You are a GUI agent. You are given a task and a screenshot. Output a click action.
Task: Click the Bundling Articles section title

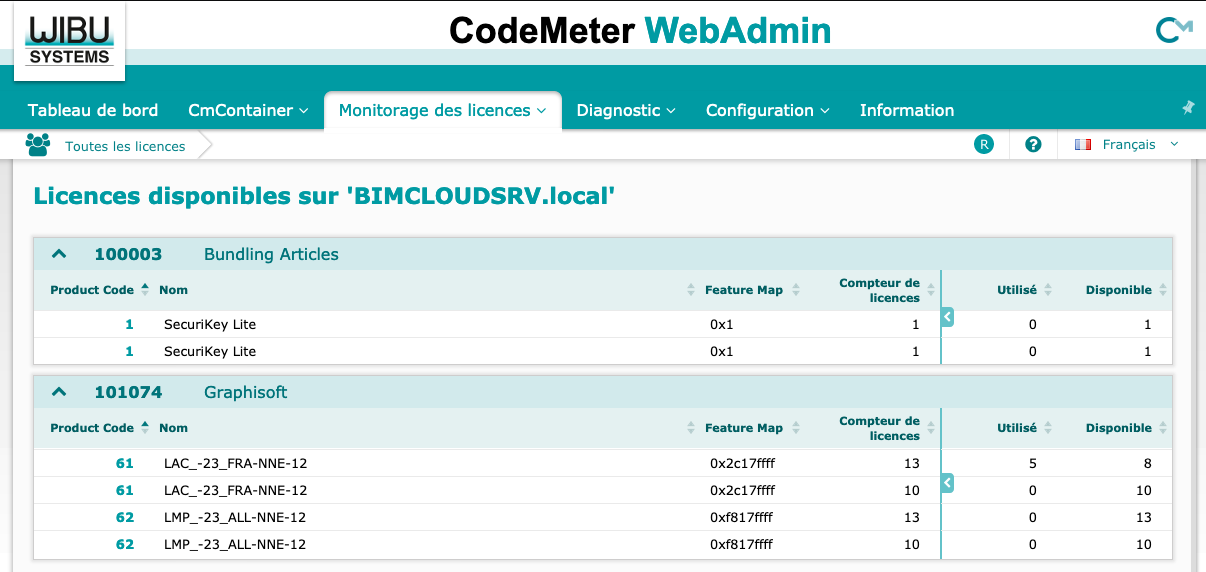click(271, 254)
